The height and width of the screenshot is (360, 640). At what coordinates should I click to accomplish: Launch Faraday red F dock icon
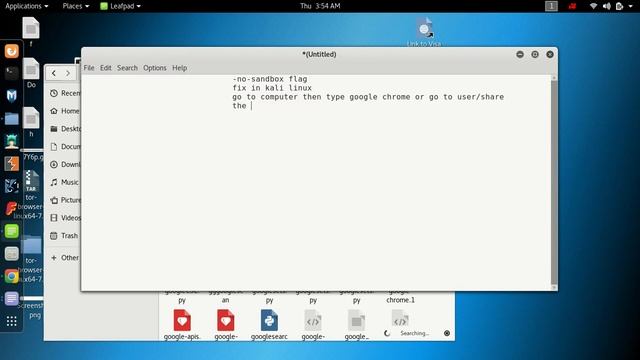click(11, 209)
